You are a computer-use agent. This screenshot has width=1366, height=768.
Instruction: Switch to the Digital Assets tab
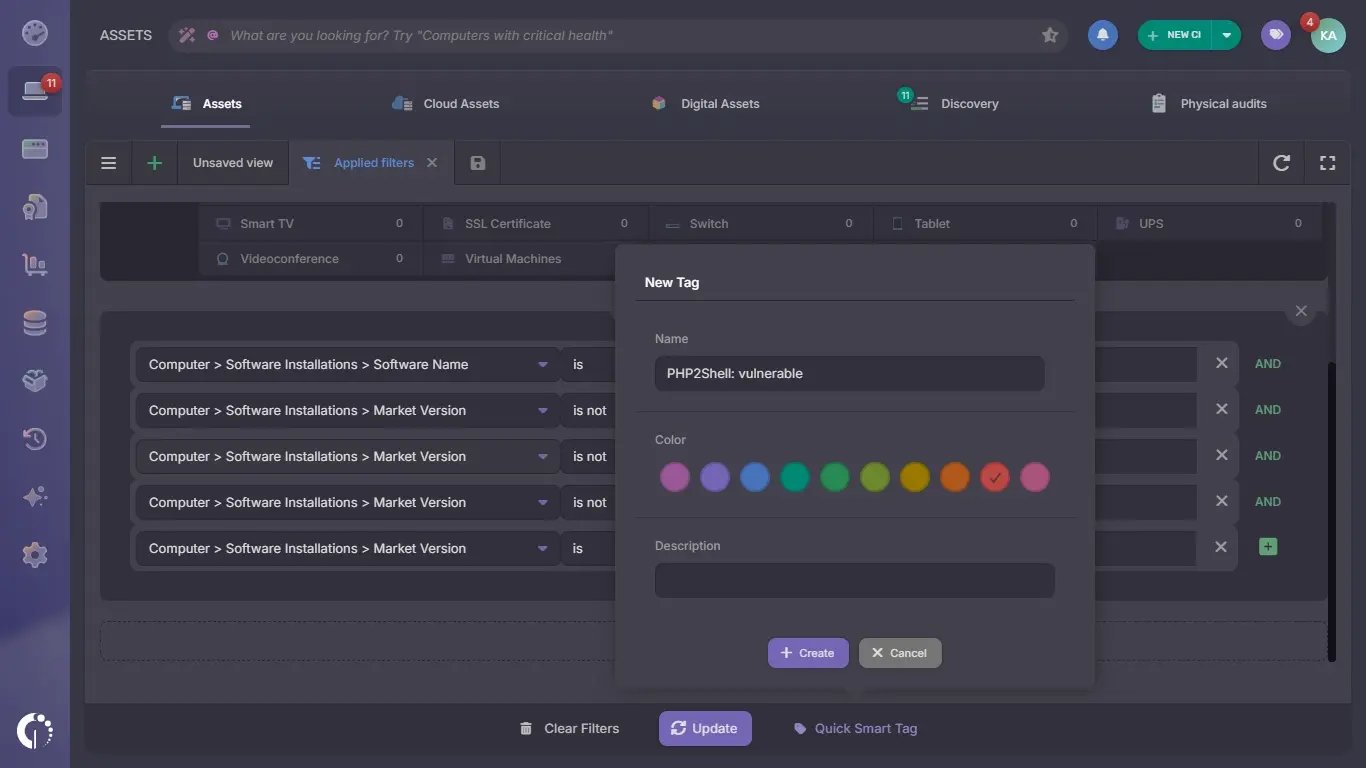[705, 104]
